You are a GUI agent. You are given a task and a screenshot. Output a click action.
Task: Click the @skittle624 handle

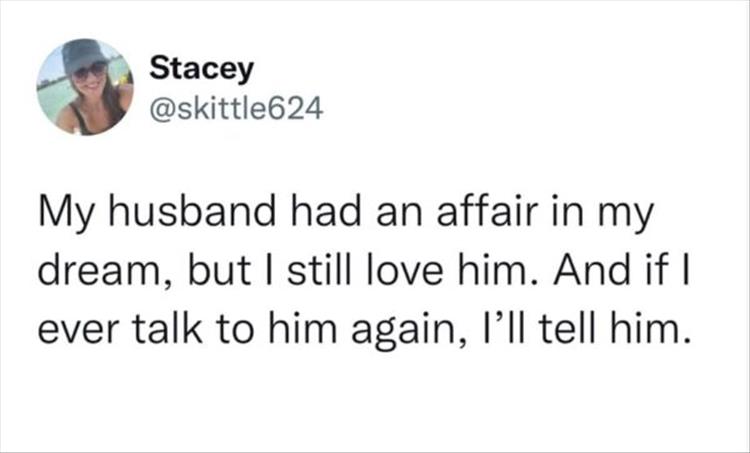[235, 105]
